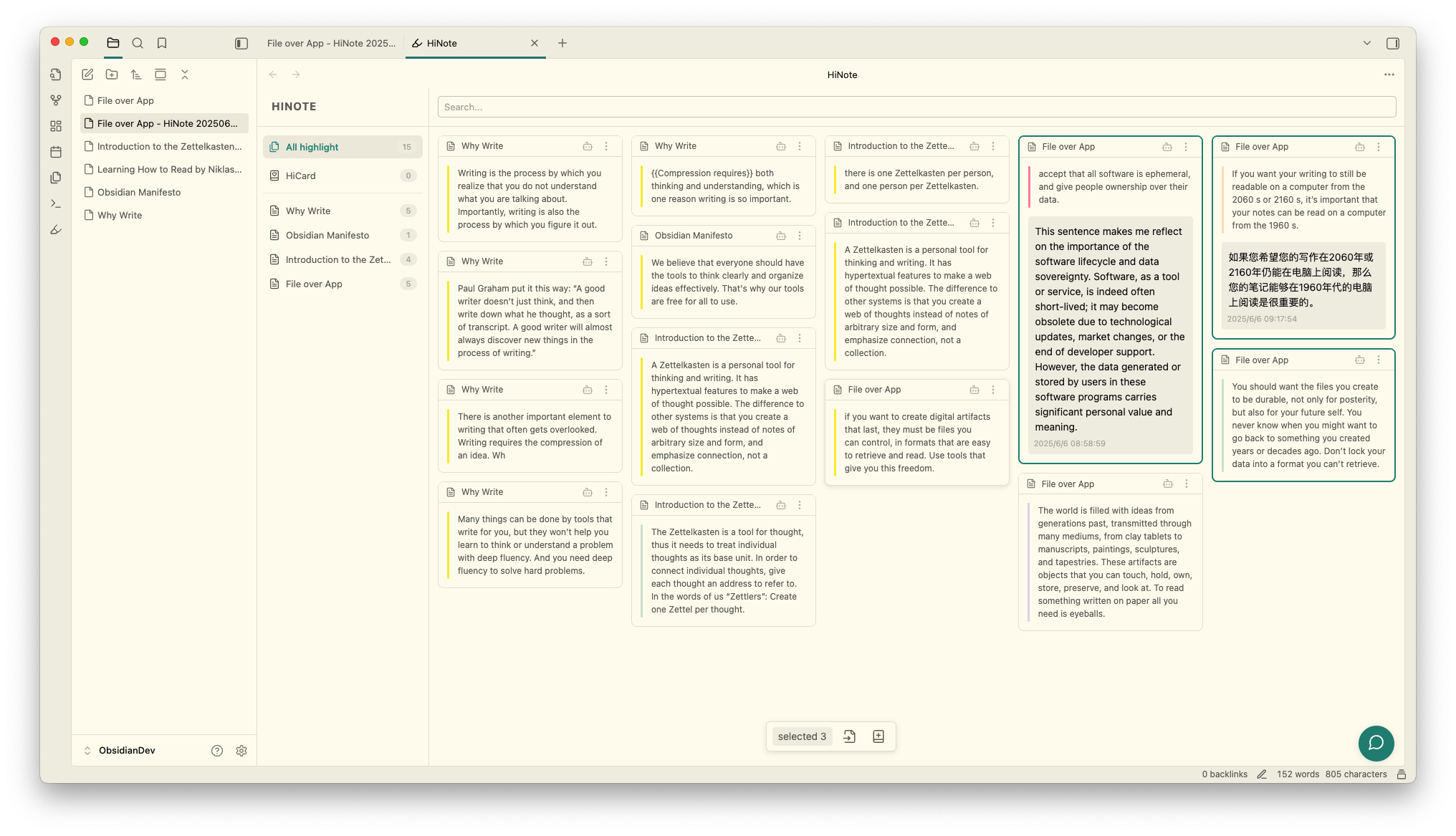Click the highlights Search field
Image resolution: width=1456 pixels, height=836 pixels.
pos(916,107)
